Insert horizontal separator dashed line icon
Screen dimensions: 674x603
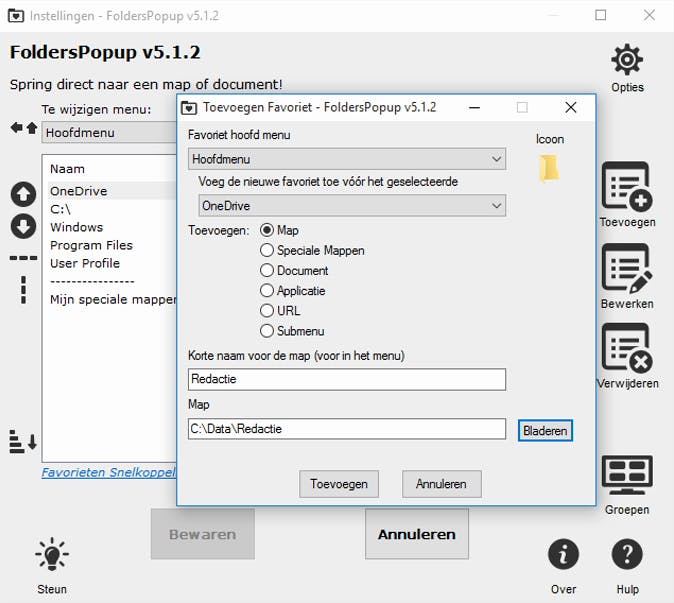coord(23,258)
